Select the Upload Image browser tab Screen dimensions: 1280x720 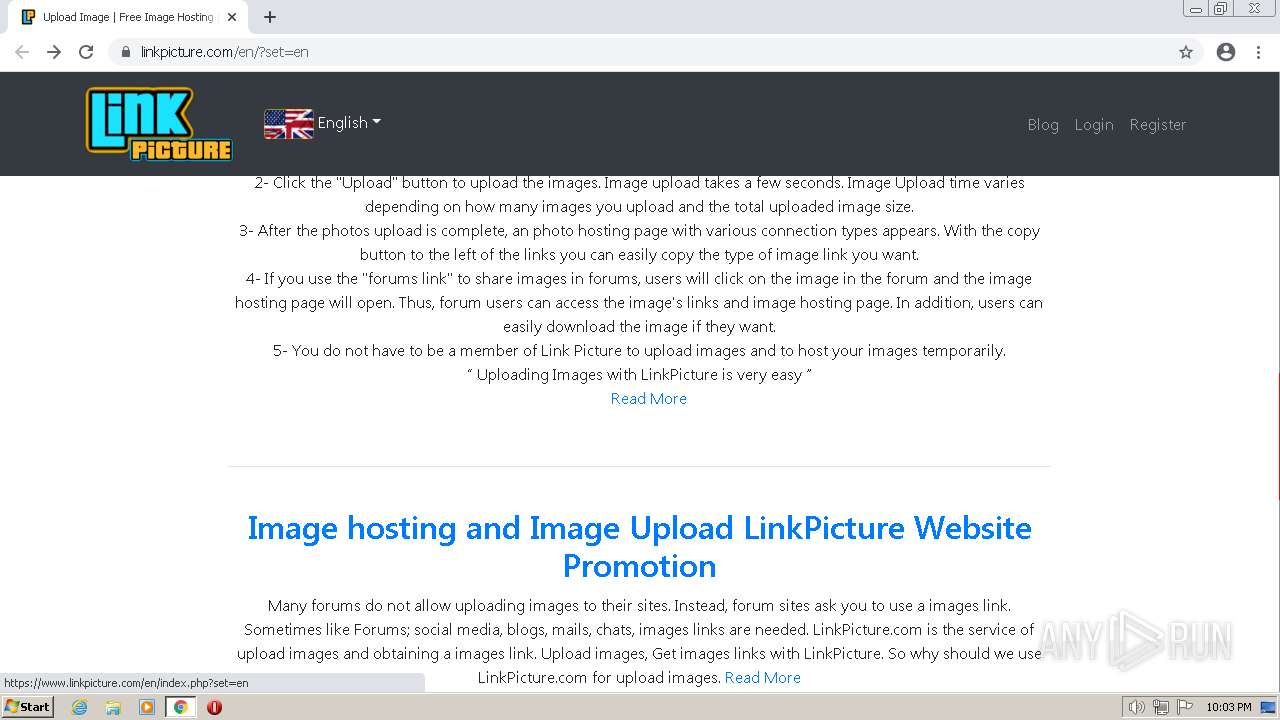[x=128, y=17]
